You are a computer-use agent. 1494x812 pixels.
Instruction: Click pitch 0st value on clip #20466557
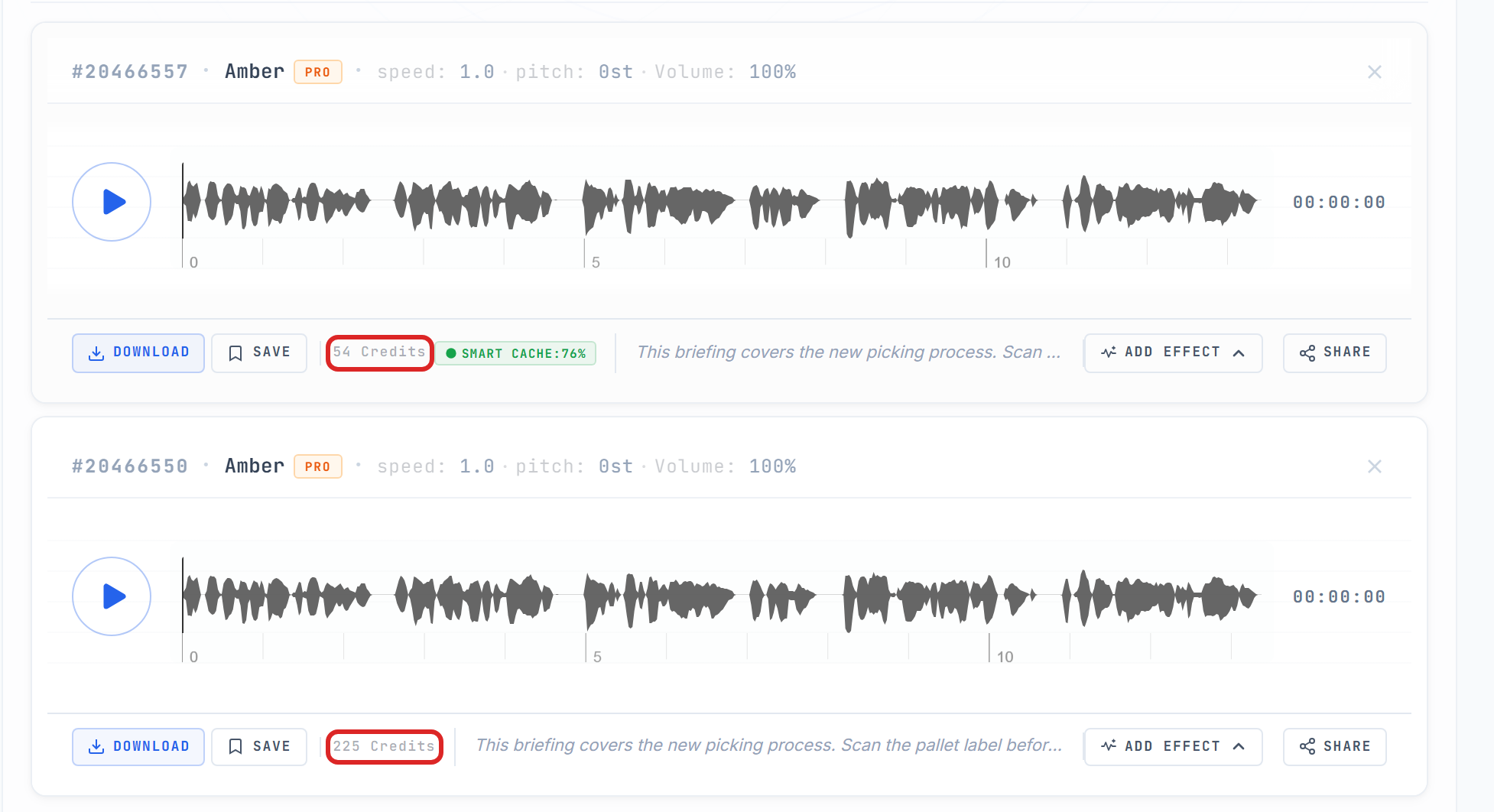615,72
